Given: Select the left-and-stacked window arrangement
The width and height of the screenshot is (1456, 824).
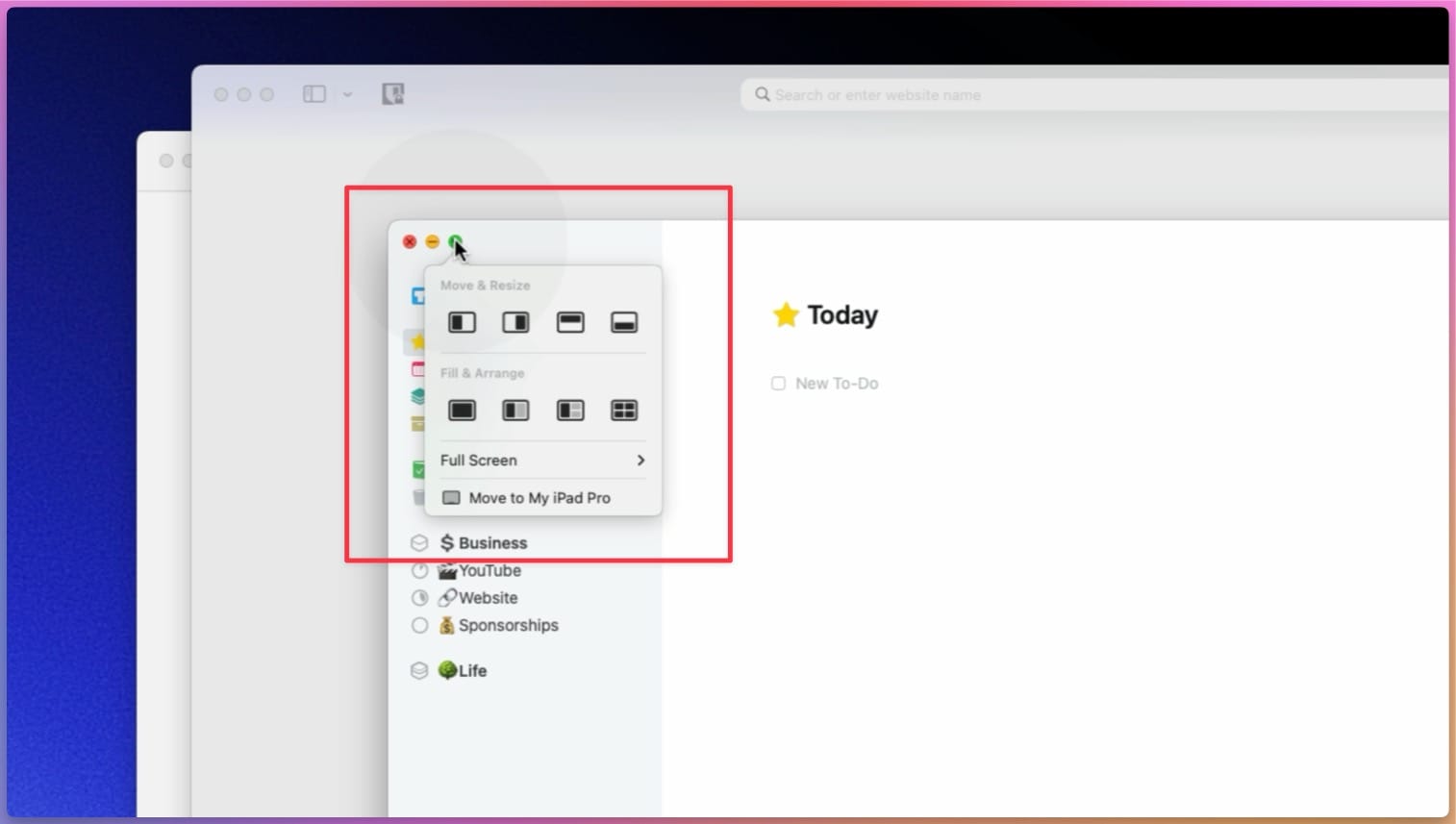Looking at the screenshot, I should [570, 410].
